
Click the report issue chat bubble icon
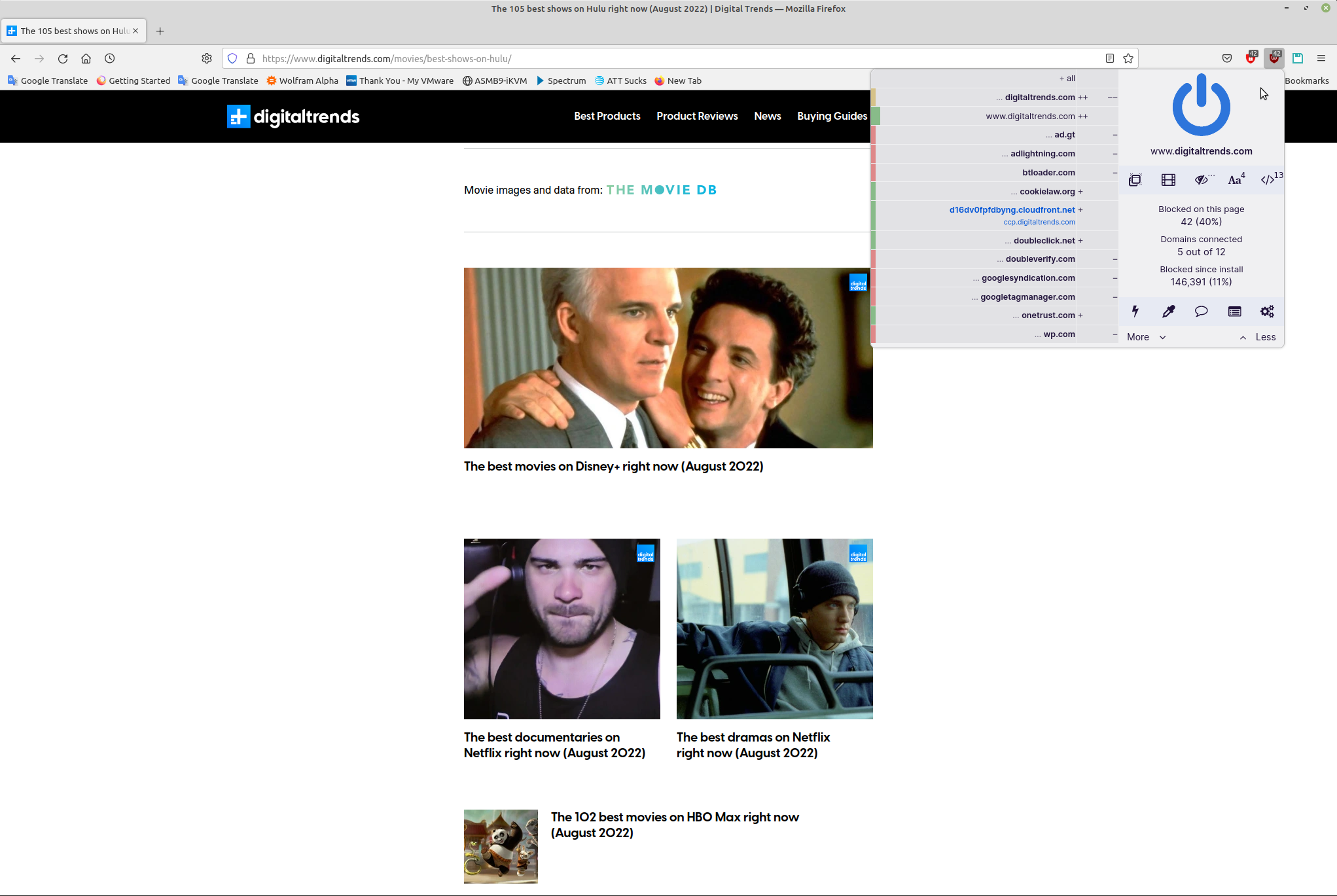click(x=1201, y=312)
